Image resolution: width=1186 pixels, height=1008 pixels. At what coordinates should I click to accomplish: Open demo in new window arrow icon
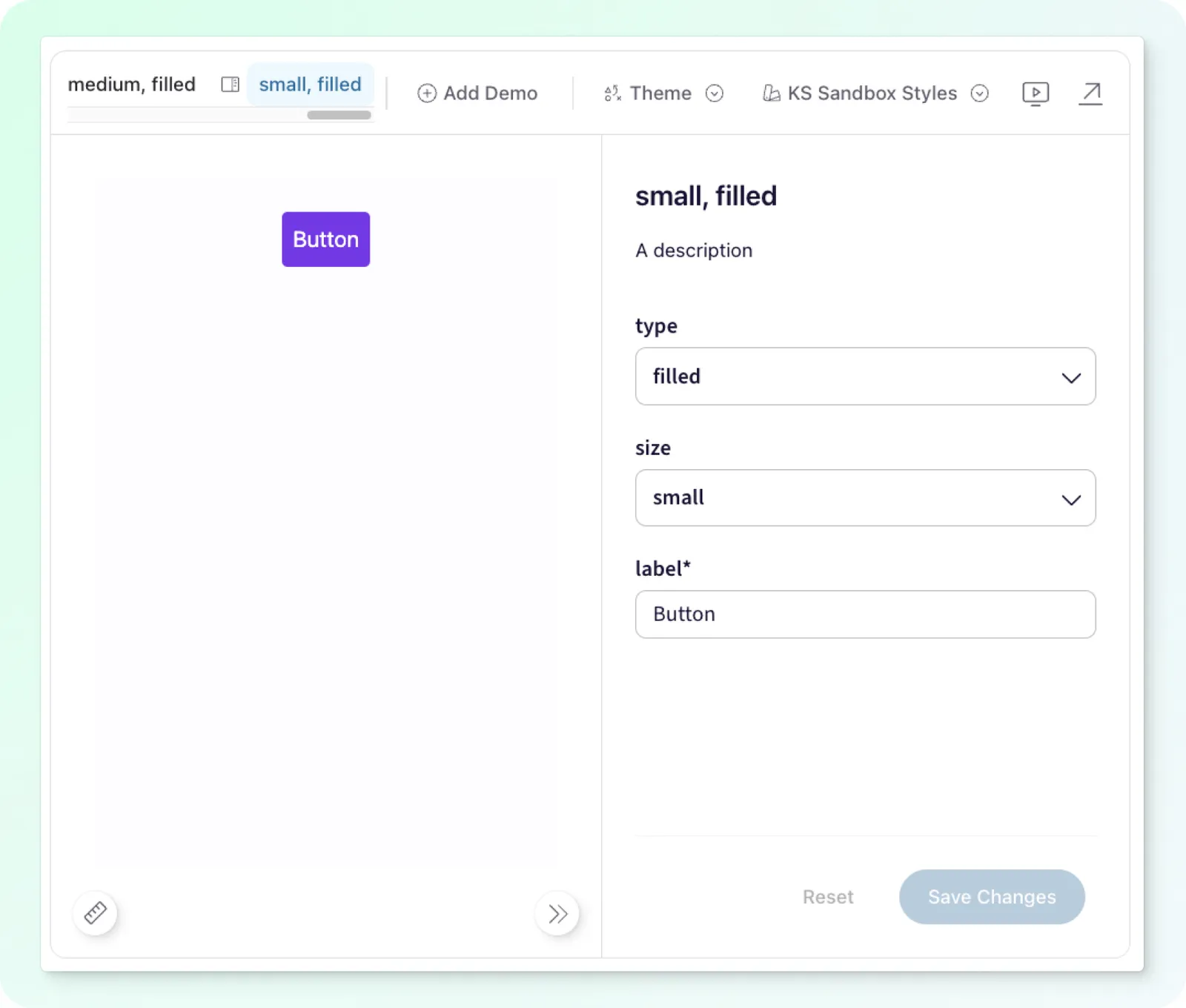(1090, 93)
